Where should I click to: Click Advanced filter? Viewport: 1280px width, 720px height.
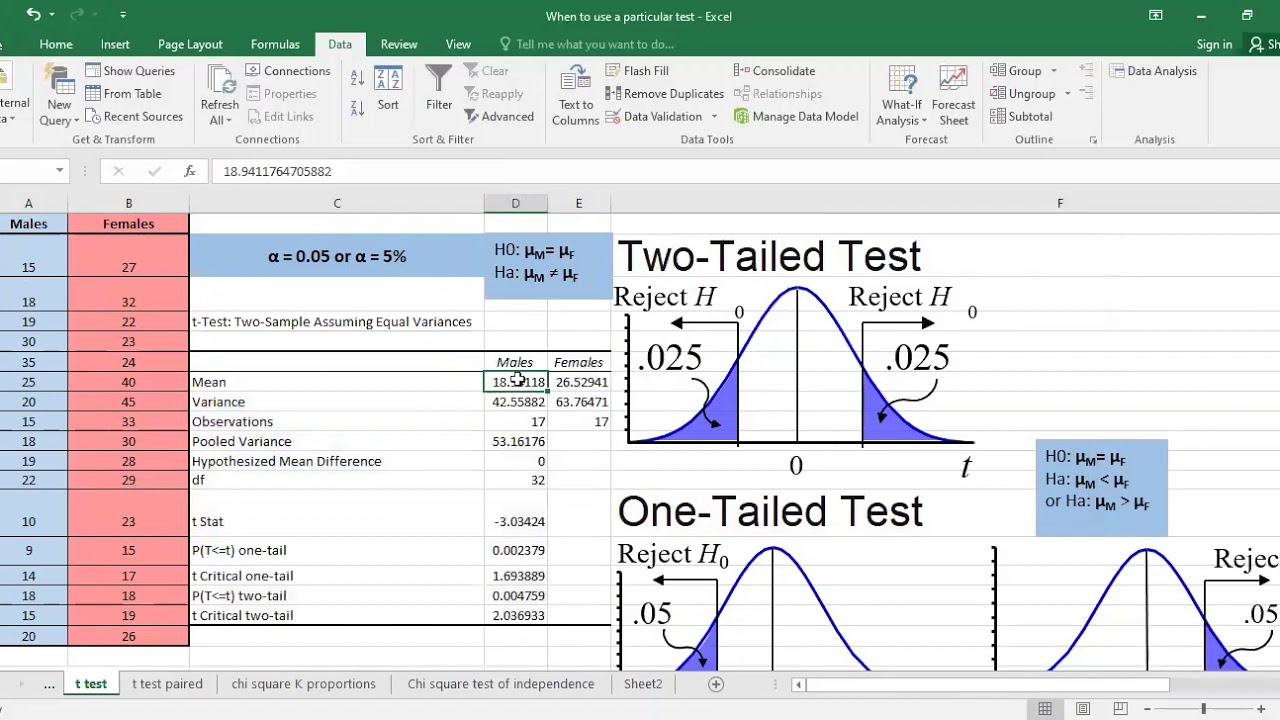click(499, 117)
